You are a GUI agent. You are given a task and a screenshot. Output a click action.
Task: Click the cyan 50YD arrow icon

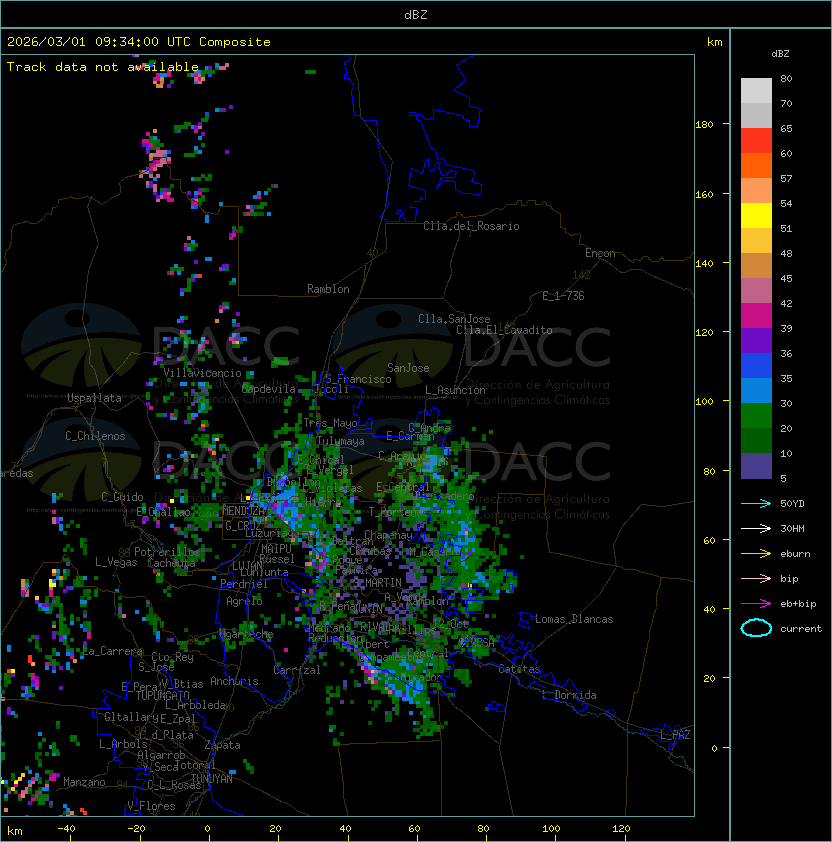click(x=756, y=503)
